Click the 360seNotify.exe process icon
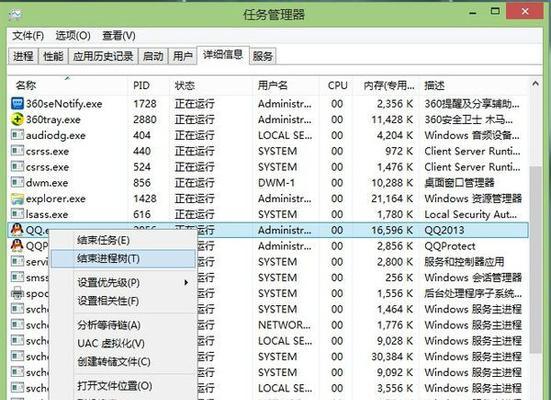The height and width of the screenshot is (400, 551). [x=17, y=104]
